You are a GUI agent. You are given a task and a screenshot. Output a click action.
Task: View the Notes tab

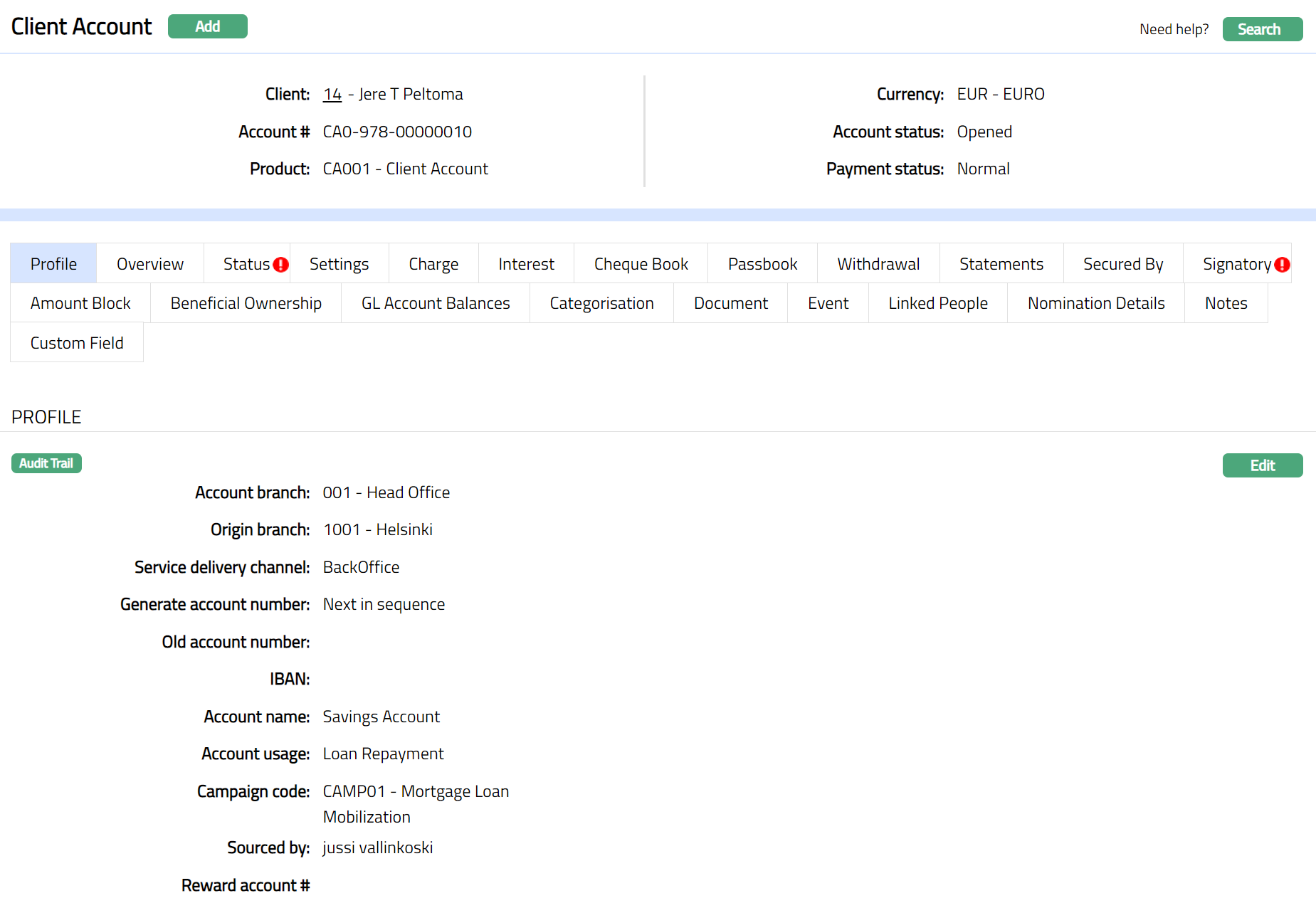1226,303
